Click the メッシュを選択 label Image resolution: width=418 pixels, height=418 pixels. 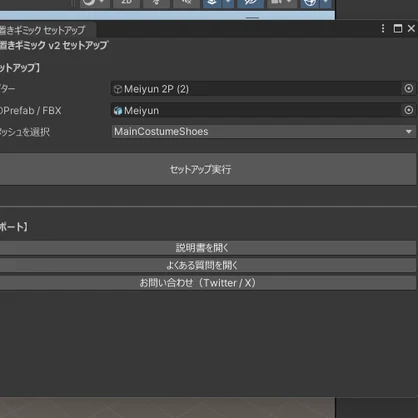coord(25,132)
